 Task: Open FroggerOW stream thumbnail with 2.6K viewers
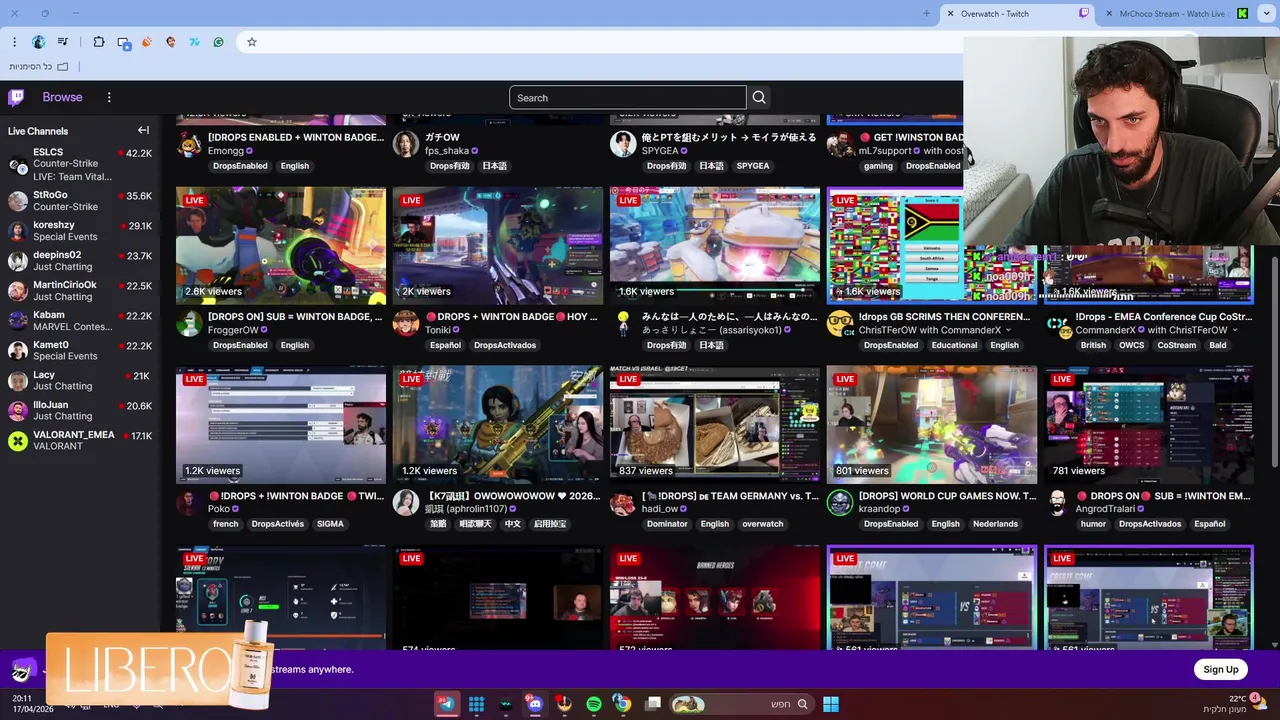point(281,245)
